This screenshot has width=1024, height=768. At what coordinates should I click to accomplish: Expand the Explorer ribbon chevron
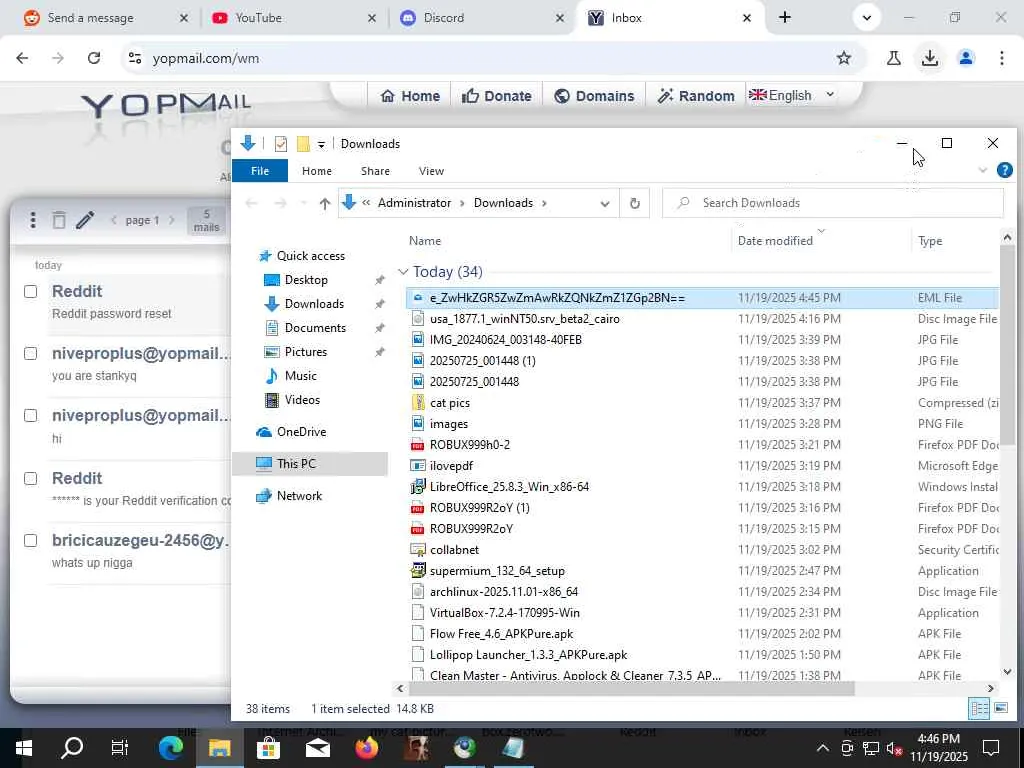[982, 170]
